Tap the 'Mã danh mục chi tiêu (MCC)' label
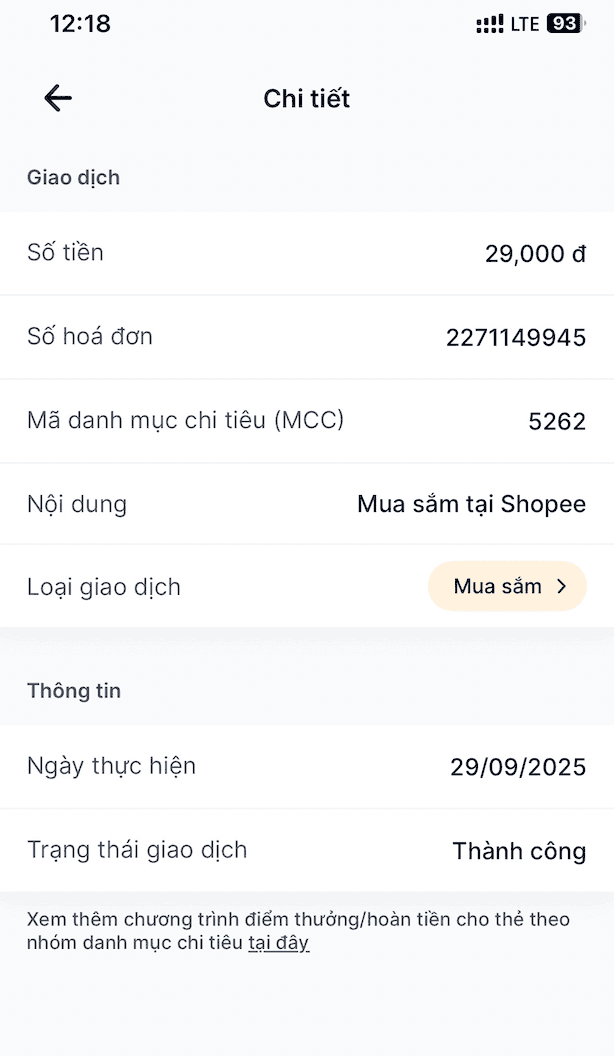Screen dimensions: 614x1056 tap(185, 420)
